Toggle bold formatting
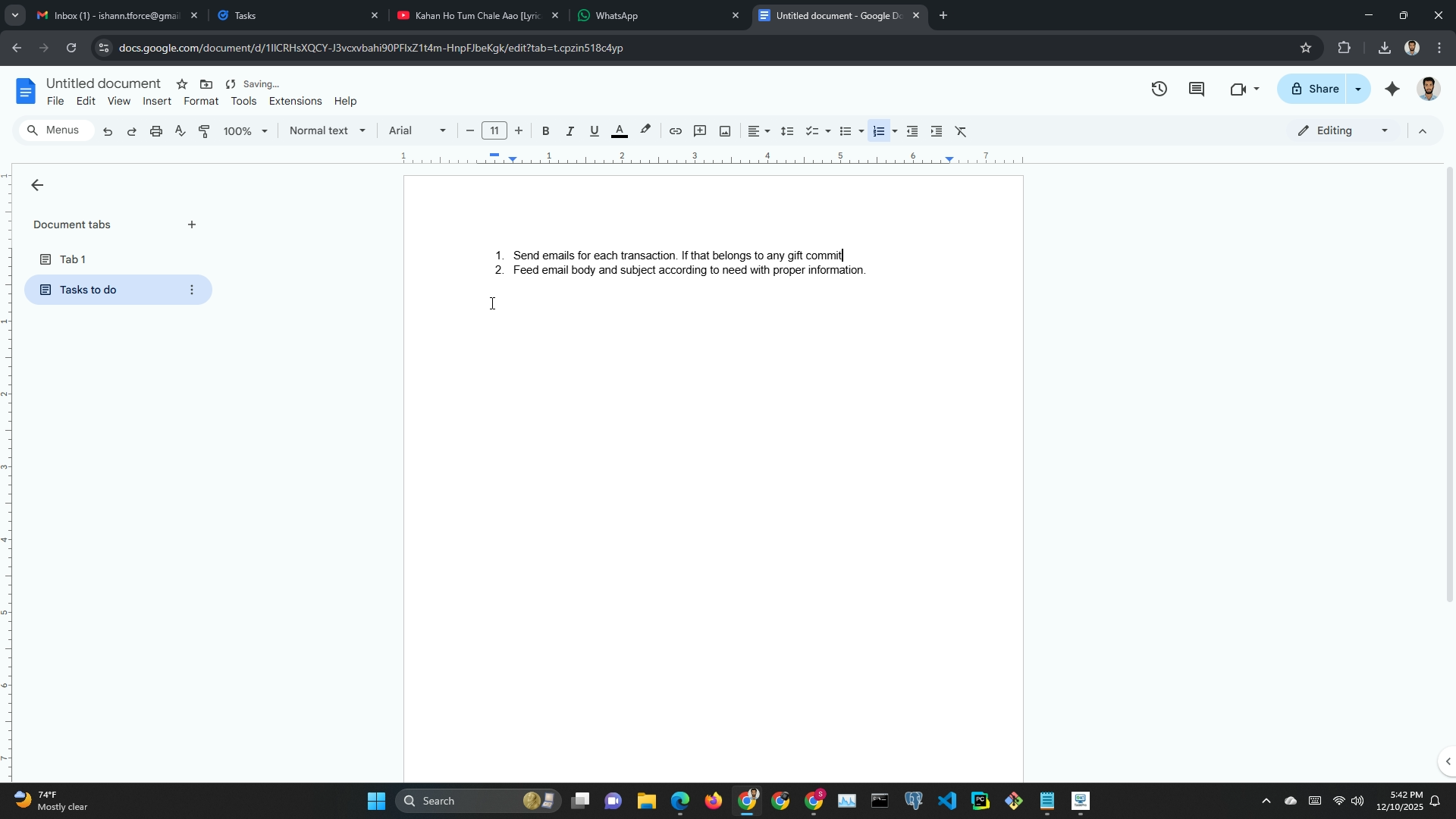This screenshot has height=819, width=1456. [545, 131]
